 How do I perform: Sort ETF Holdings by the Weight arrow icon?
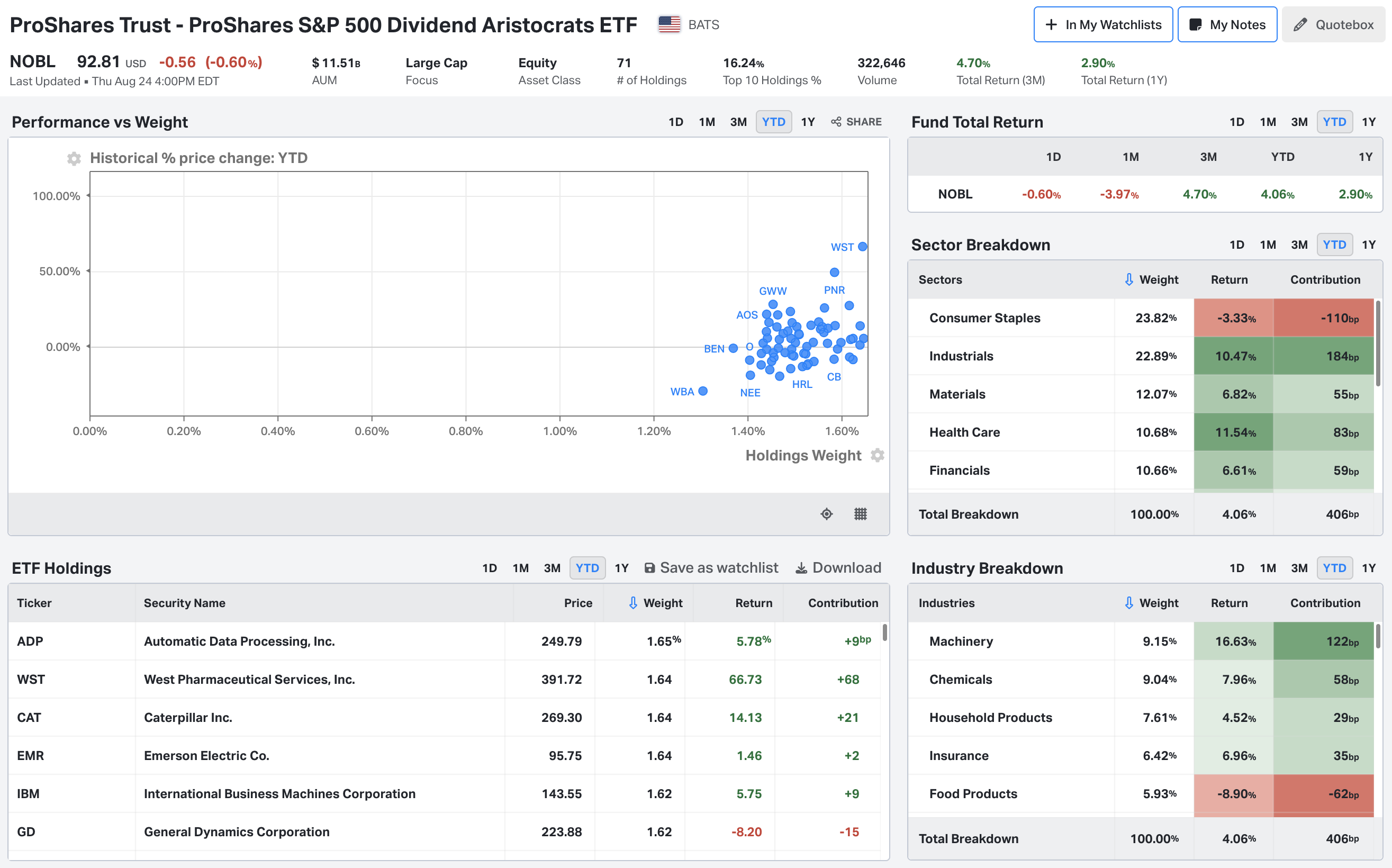pos(633,603)
